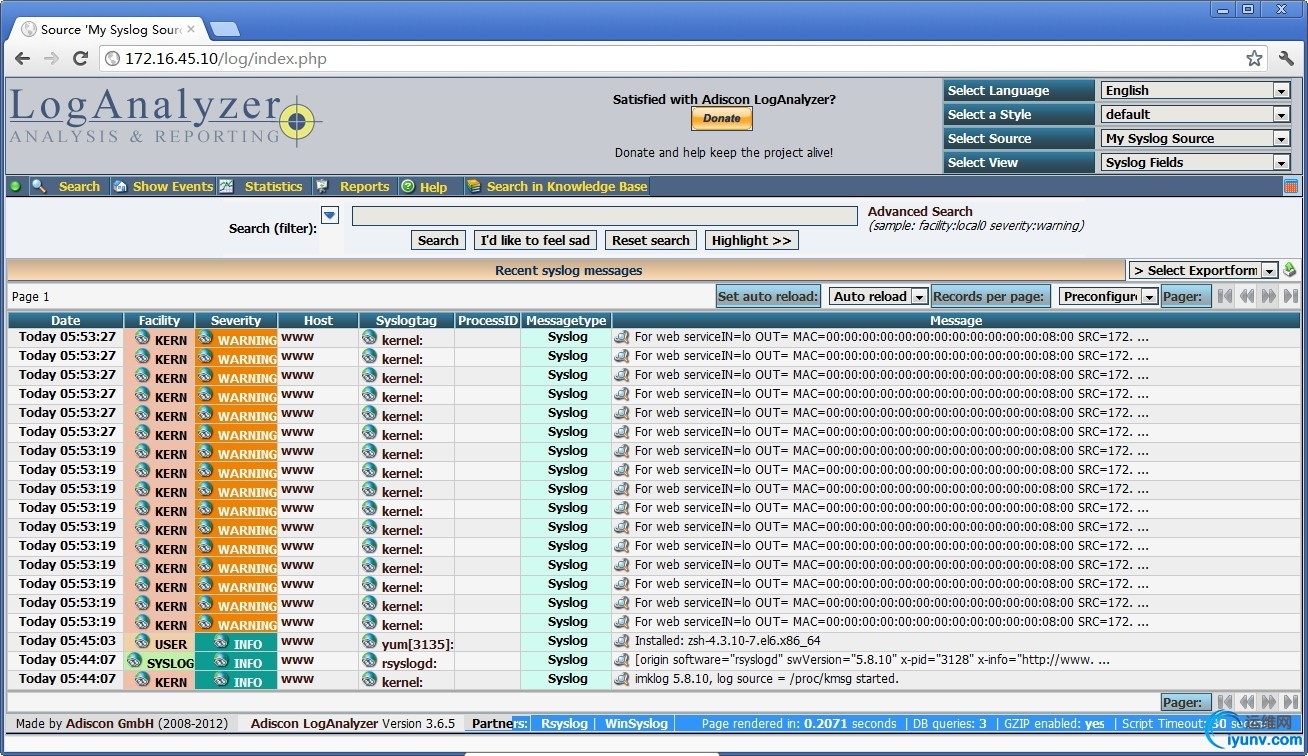Open the Preconfigured records per page dropdown
1308x756 pixels.
tap(1109, 296)
